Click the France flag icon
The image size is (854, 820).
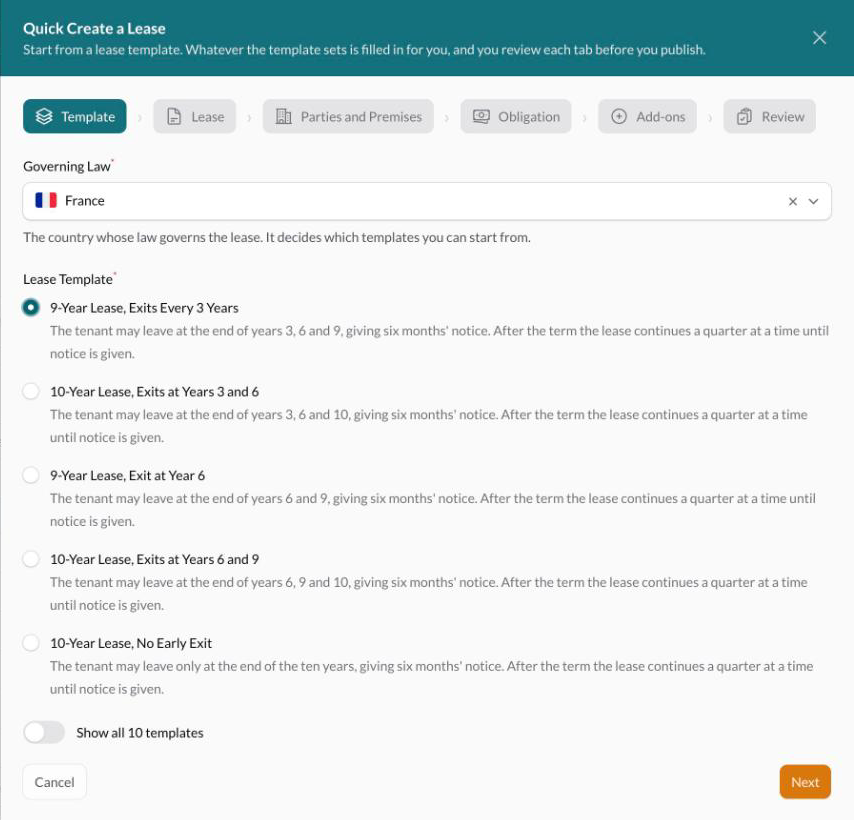coord(46,200)
